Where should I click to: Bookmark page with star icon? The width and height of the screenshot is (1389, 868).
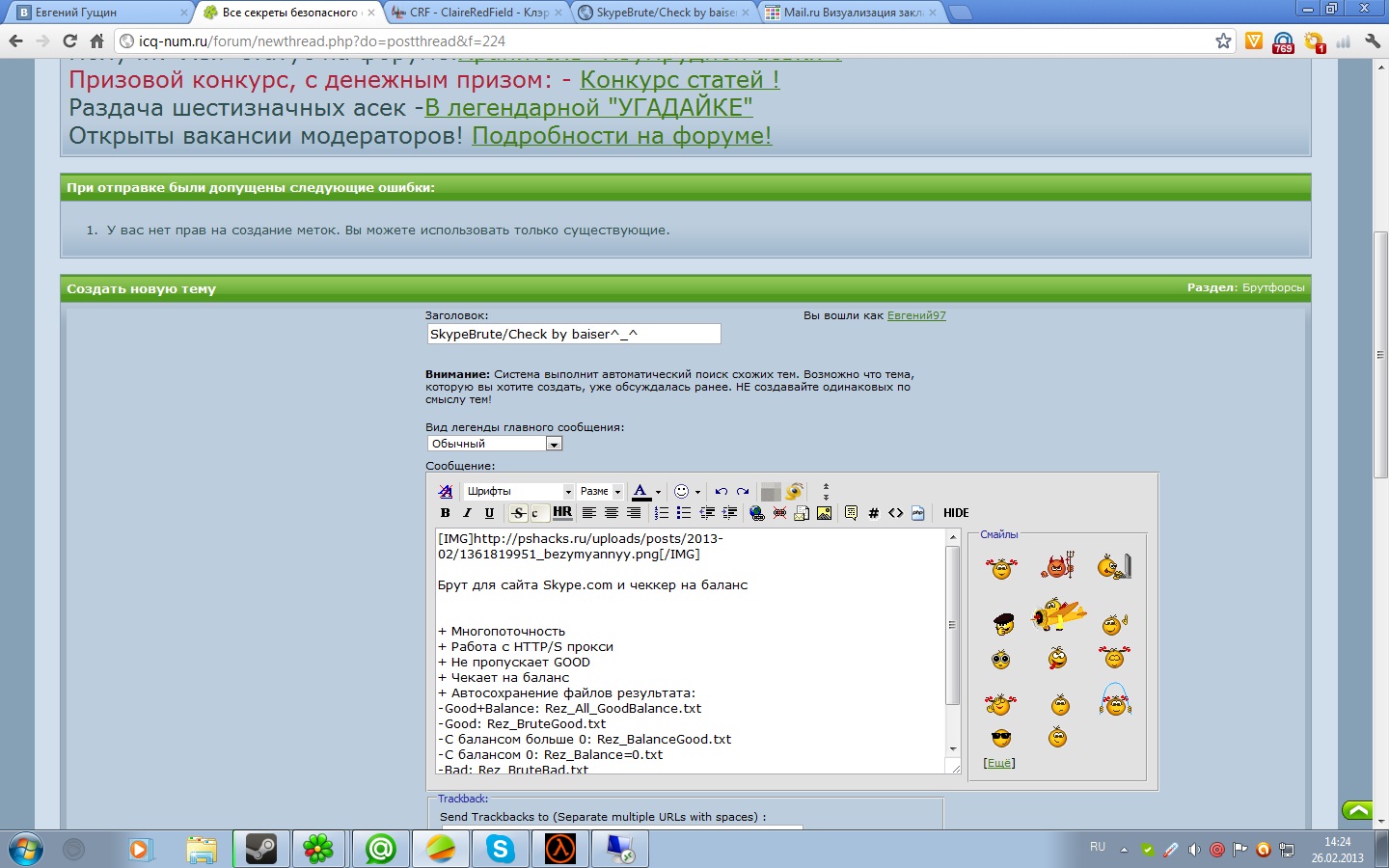pyautogui.click(x=1223, y=41)
